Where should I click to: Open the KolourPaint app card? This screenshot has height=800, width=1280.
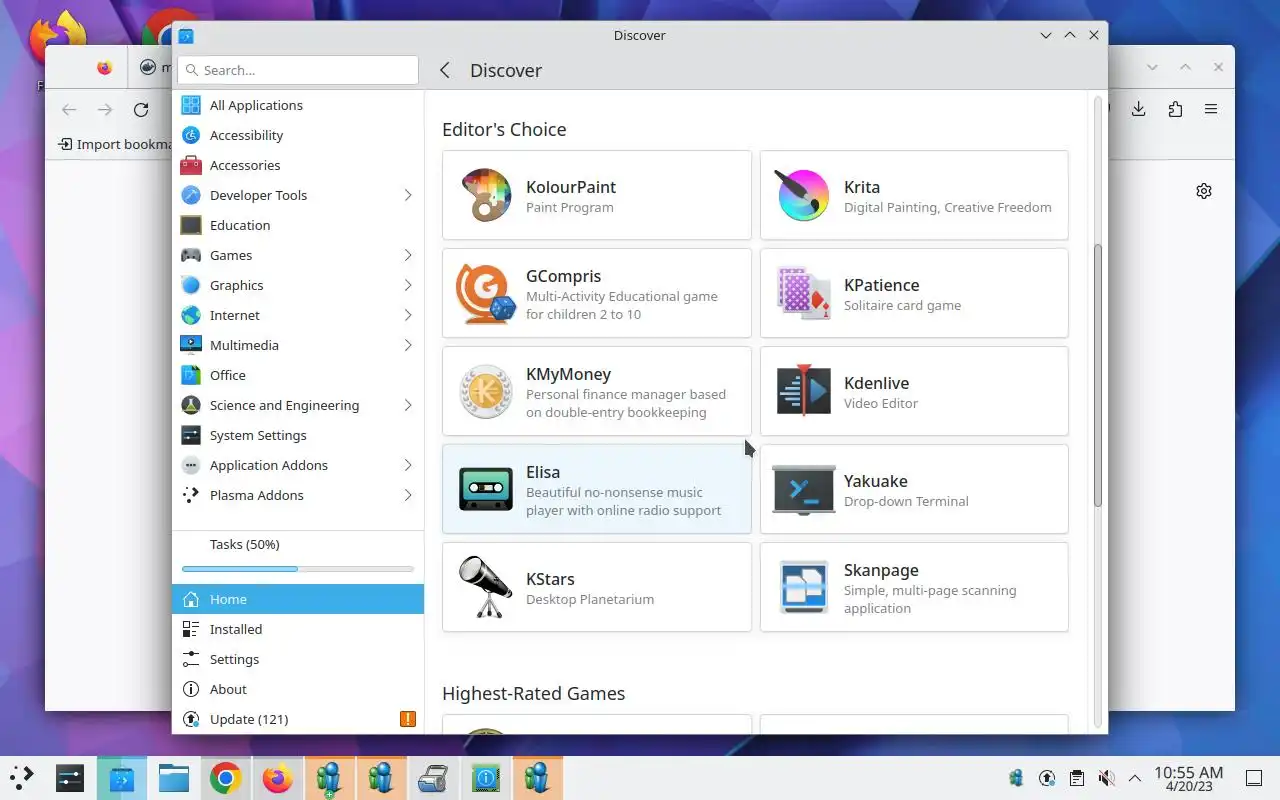click(597, 195)
